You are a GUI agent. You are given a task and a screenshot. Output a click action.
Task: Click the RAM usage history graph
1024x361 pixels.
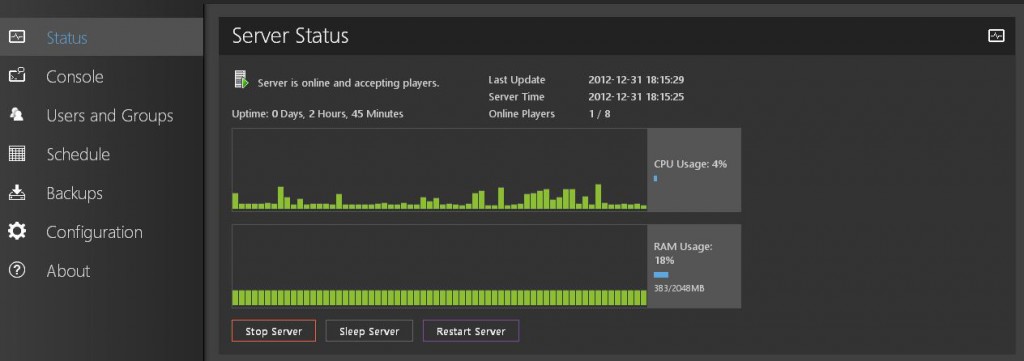click(x=440, y=266)
